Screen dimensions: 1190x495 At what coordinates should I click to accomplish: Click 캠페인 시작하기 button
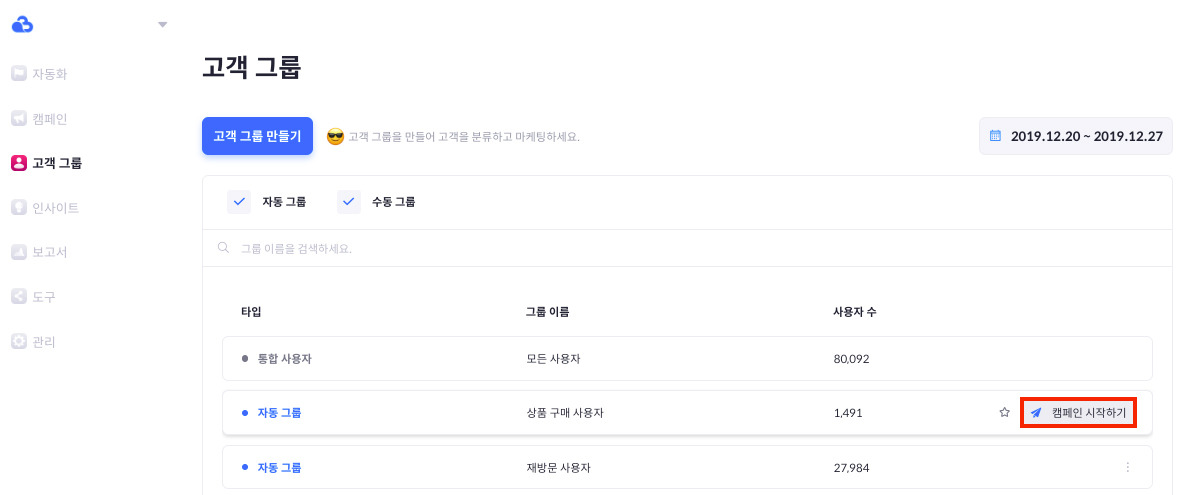(1078, 412)
